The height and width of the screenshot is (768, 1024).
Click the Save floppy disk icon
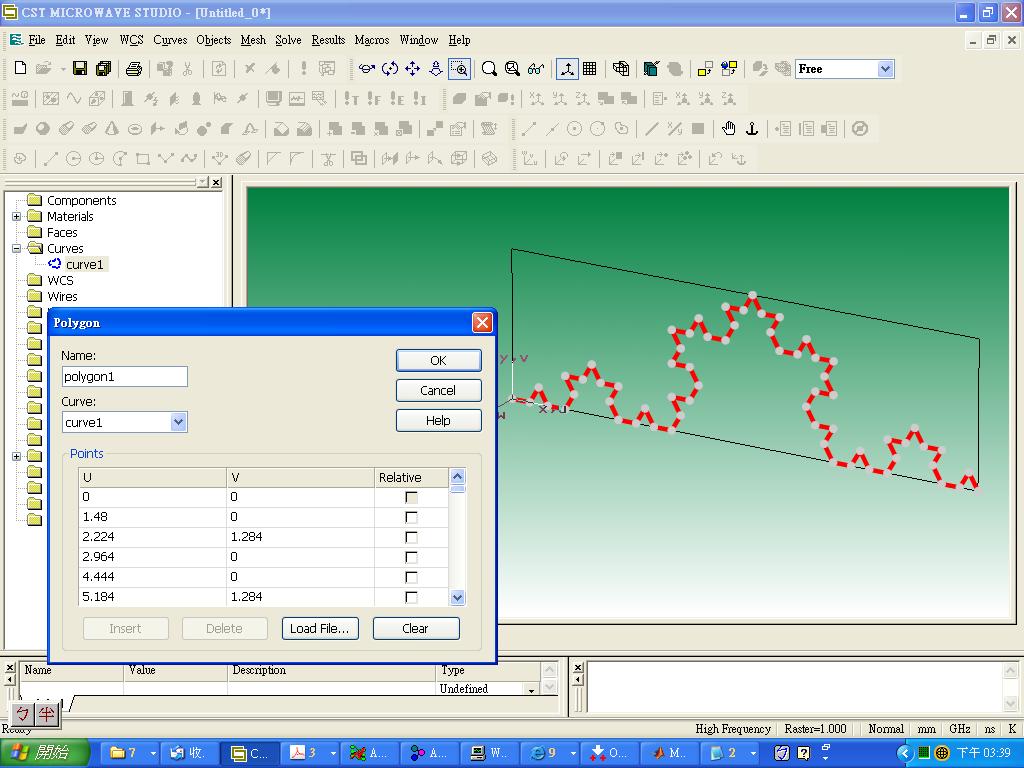(x=80, y=68)
